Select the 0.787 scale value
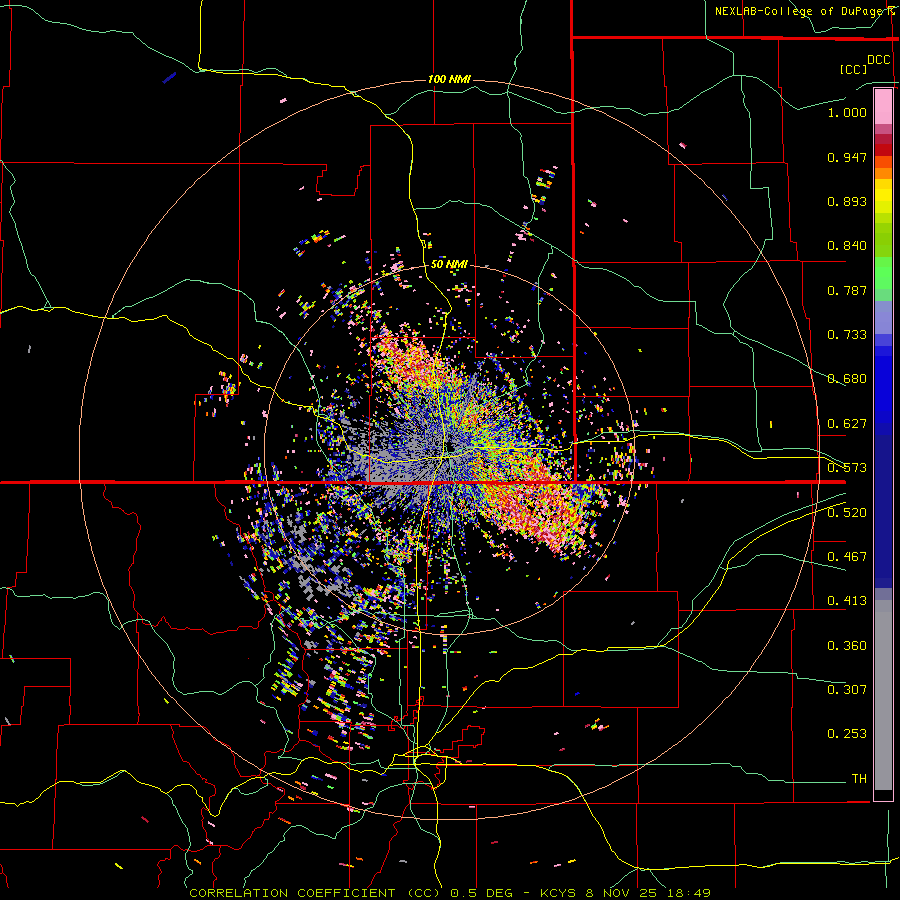Viewport: 900px width, 900px height. 847,290
